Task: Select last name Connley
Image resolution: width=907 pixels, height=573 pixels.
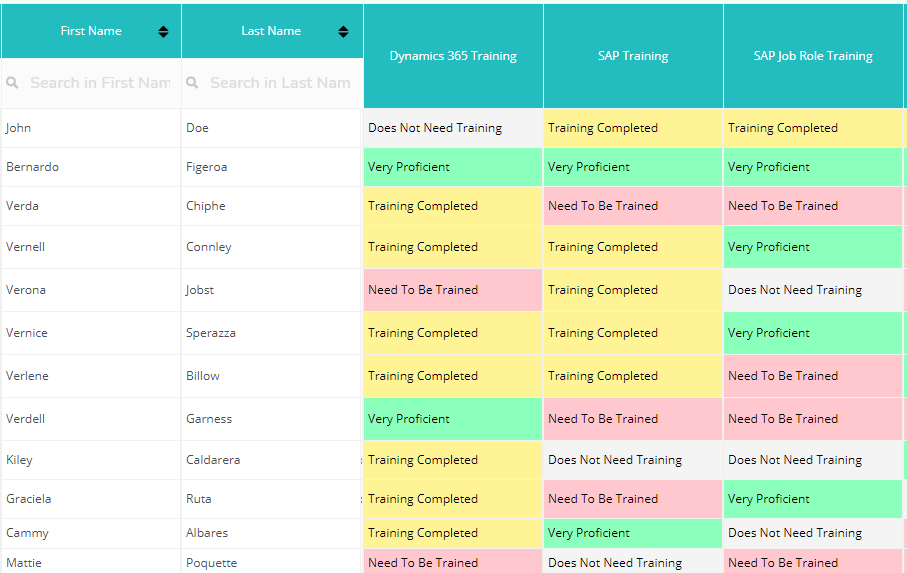Action: click(x=208, y=247)
